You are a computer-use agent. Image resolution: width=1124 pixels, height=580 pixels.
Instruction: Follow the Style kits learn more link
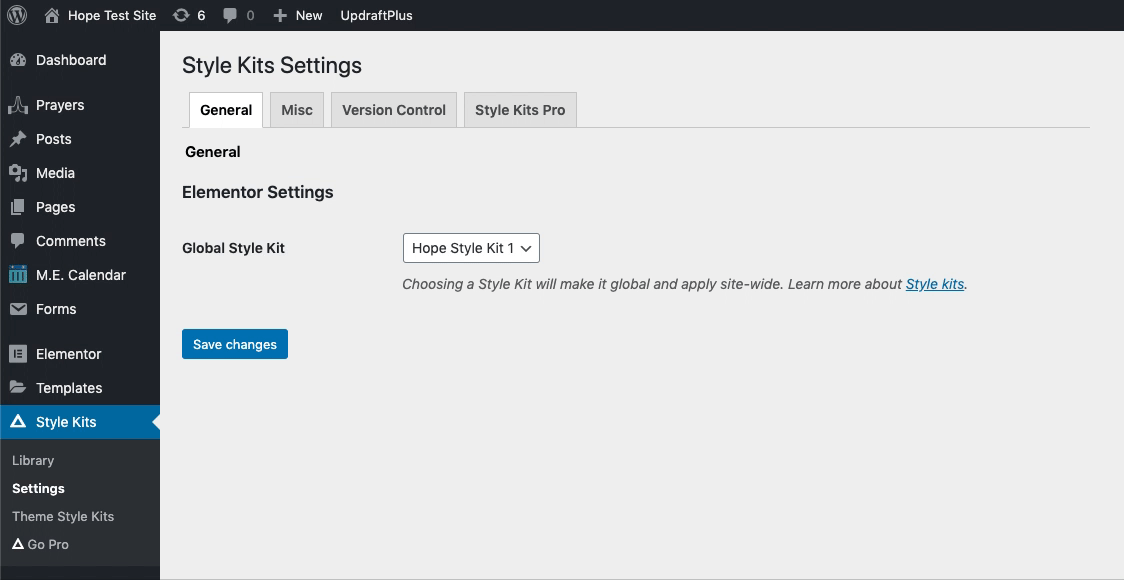click(x=935, y=284)
